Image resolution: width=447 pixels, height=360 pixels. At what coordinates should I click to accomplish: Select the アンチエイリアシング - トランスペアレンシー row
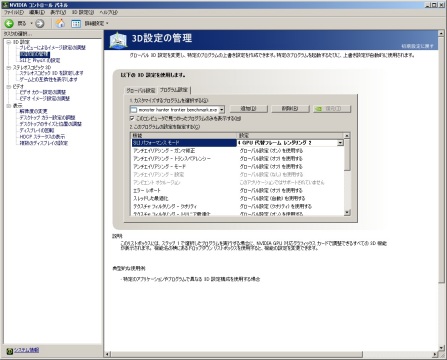pyautogui.click(x=237, y=159)
